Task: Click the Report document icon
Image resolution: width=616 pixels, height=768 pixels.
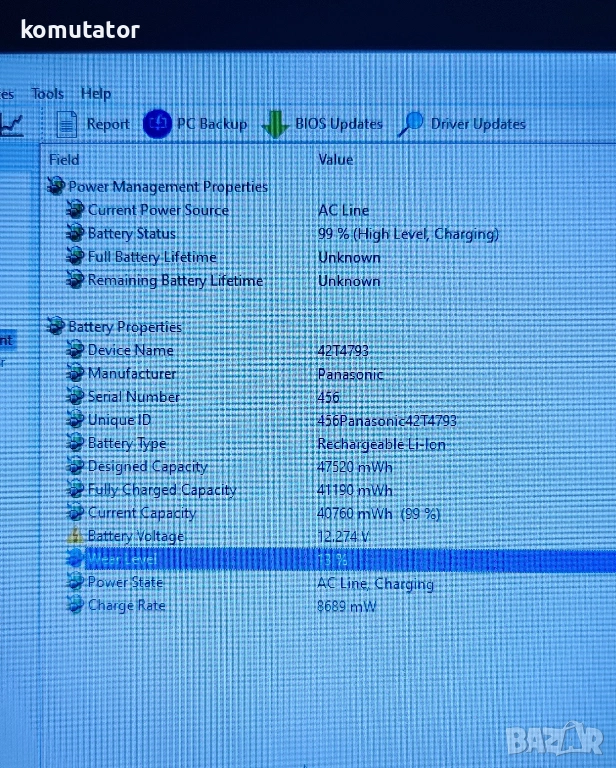Action: [x=67, y=123]
